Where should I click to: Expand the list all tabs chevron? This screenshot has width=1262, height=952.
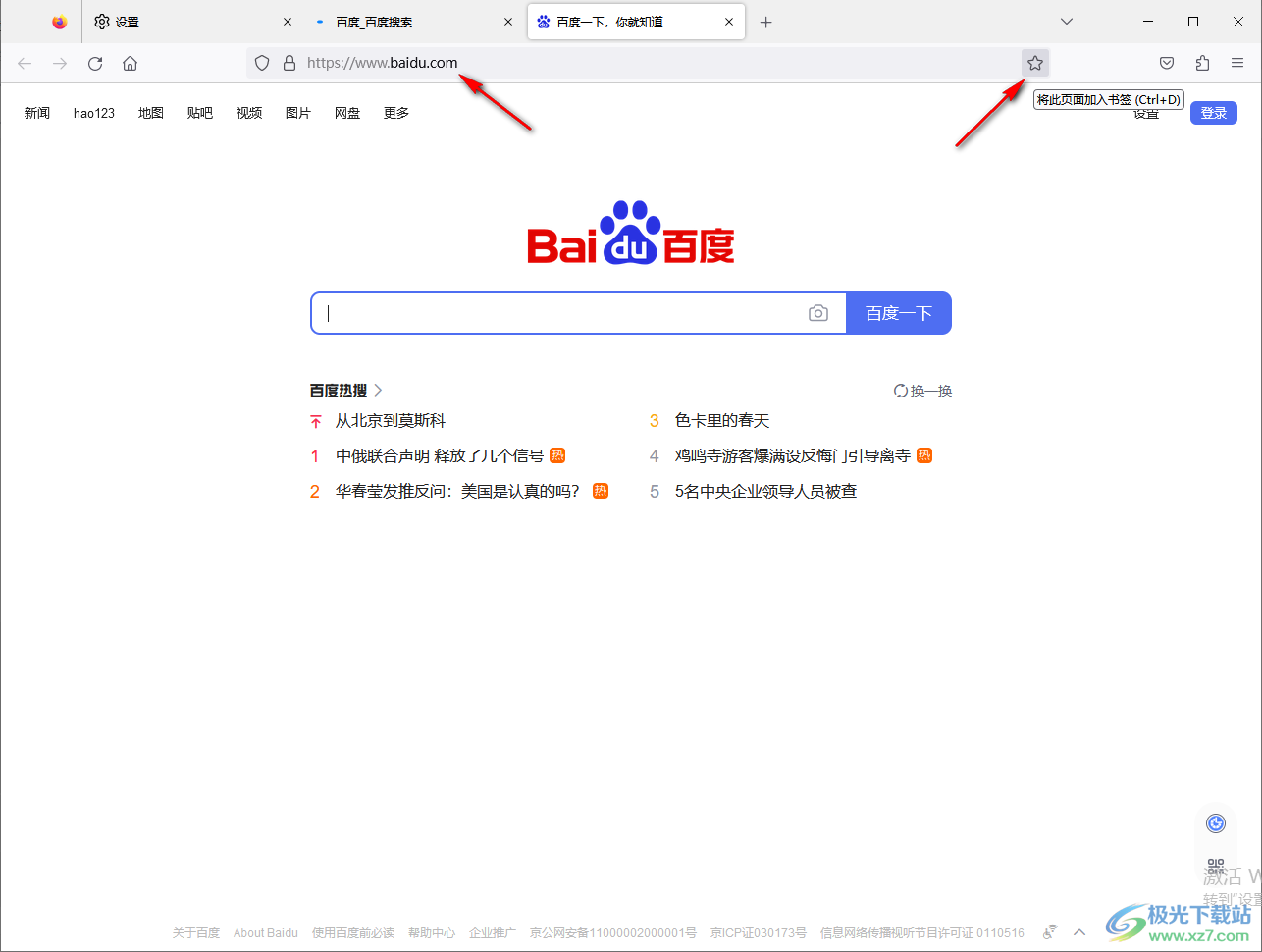click(1067, 22)
